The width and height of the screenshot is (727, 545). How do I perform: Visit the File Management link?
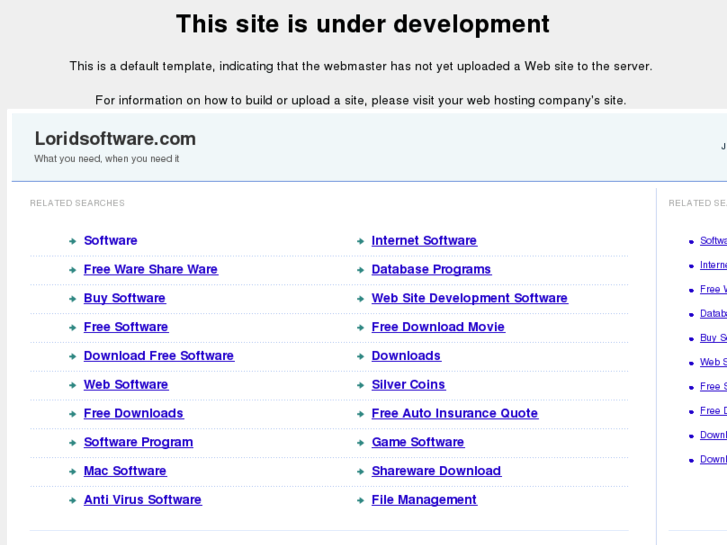(424, 500)
